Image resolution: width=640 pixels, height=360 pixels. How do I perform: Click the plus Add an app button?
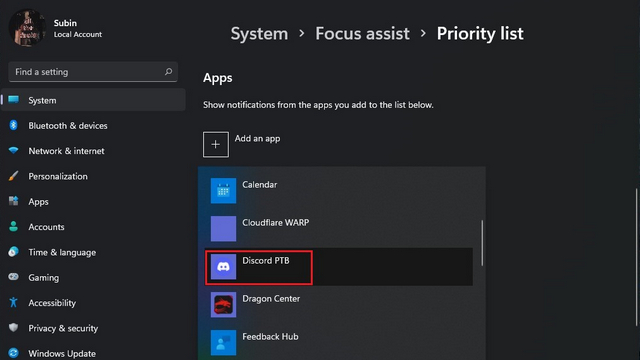[216, 144]
